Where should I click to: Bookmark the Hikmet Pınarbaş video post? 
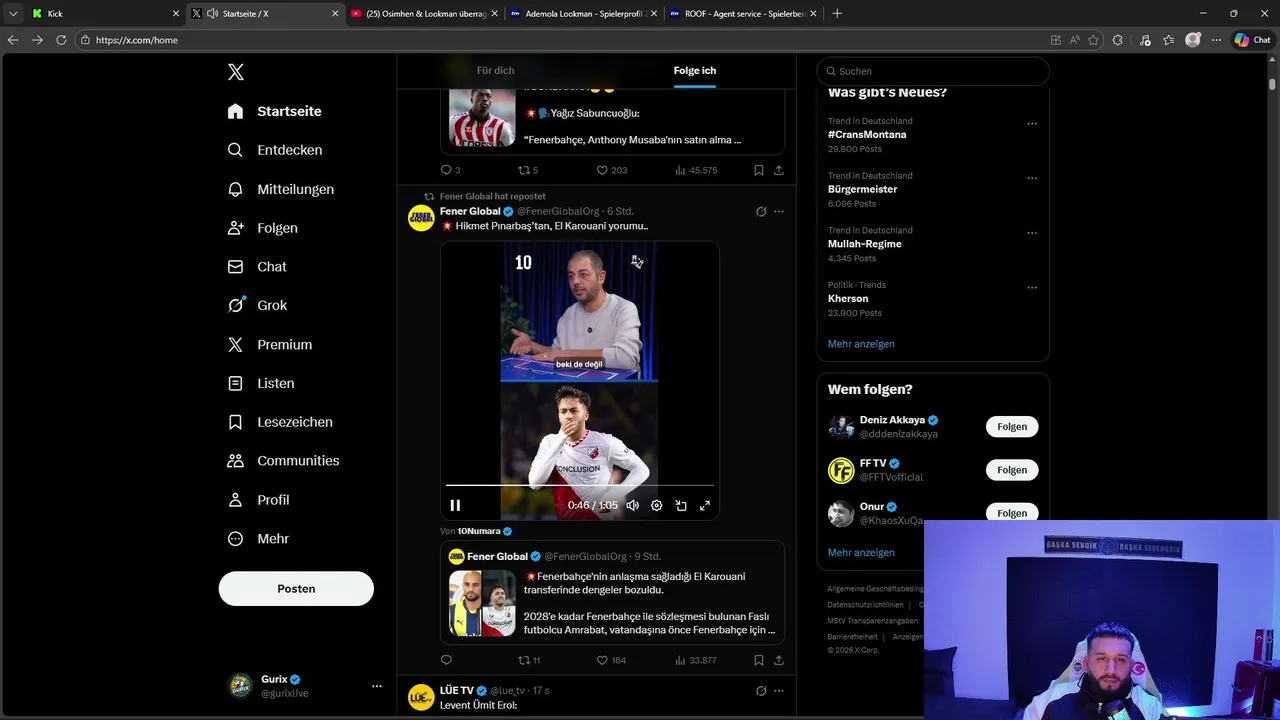[759, 660]
